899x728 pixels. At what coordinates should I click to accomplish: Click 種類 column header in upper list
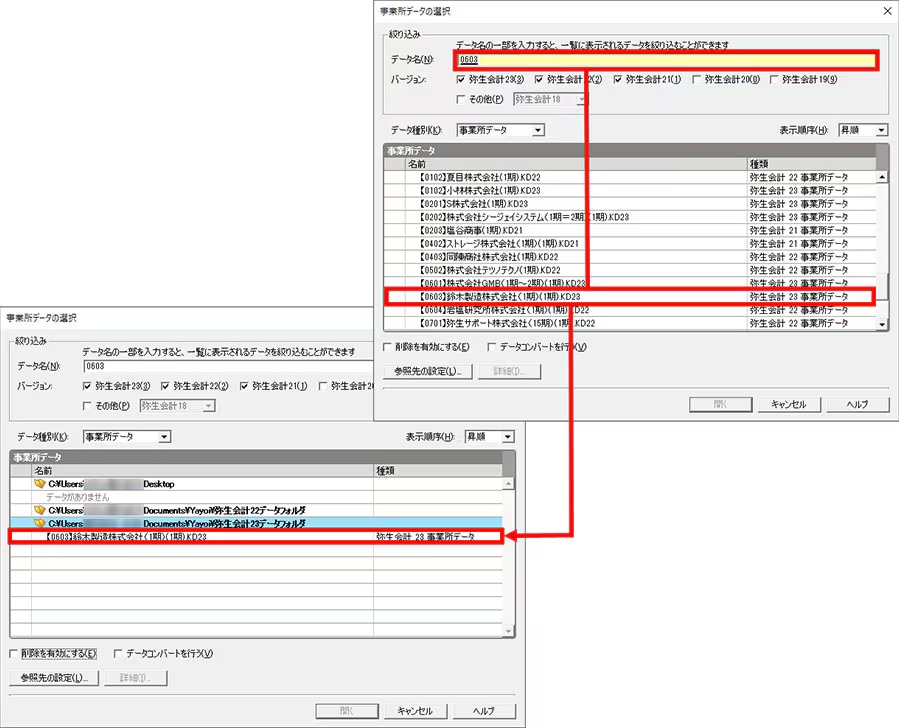pyautogui.click(x=812, y=164)
